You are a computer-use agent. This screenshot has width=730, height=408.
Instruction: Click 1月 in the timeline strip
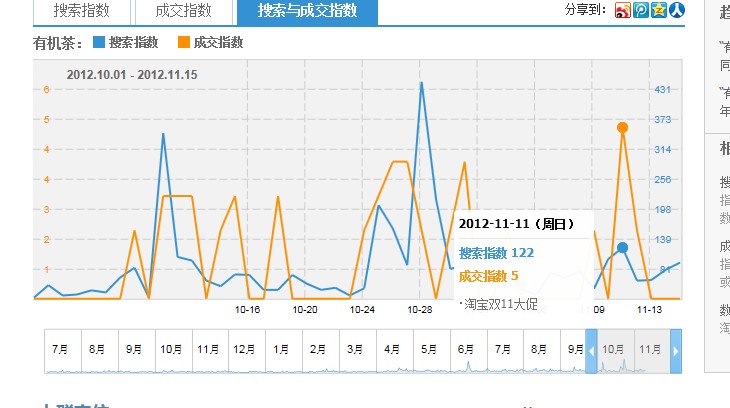280,349
